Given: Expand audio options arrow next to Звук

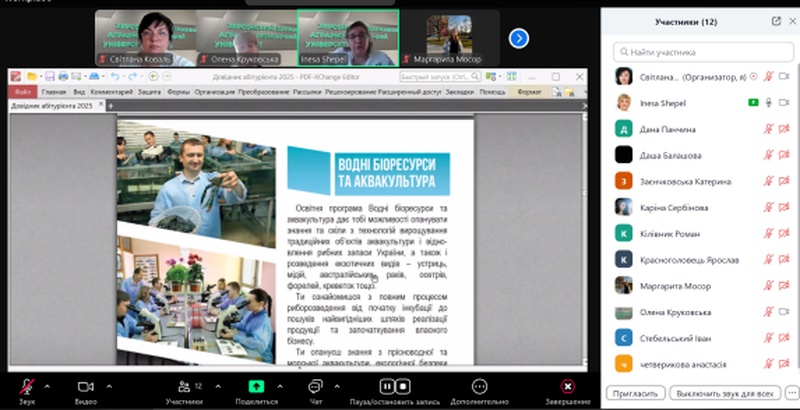Looking at the screenshot, I should click(47, 387).
